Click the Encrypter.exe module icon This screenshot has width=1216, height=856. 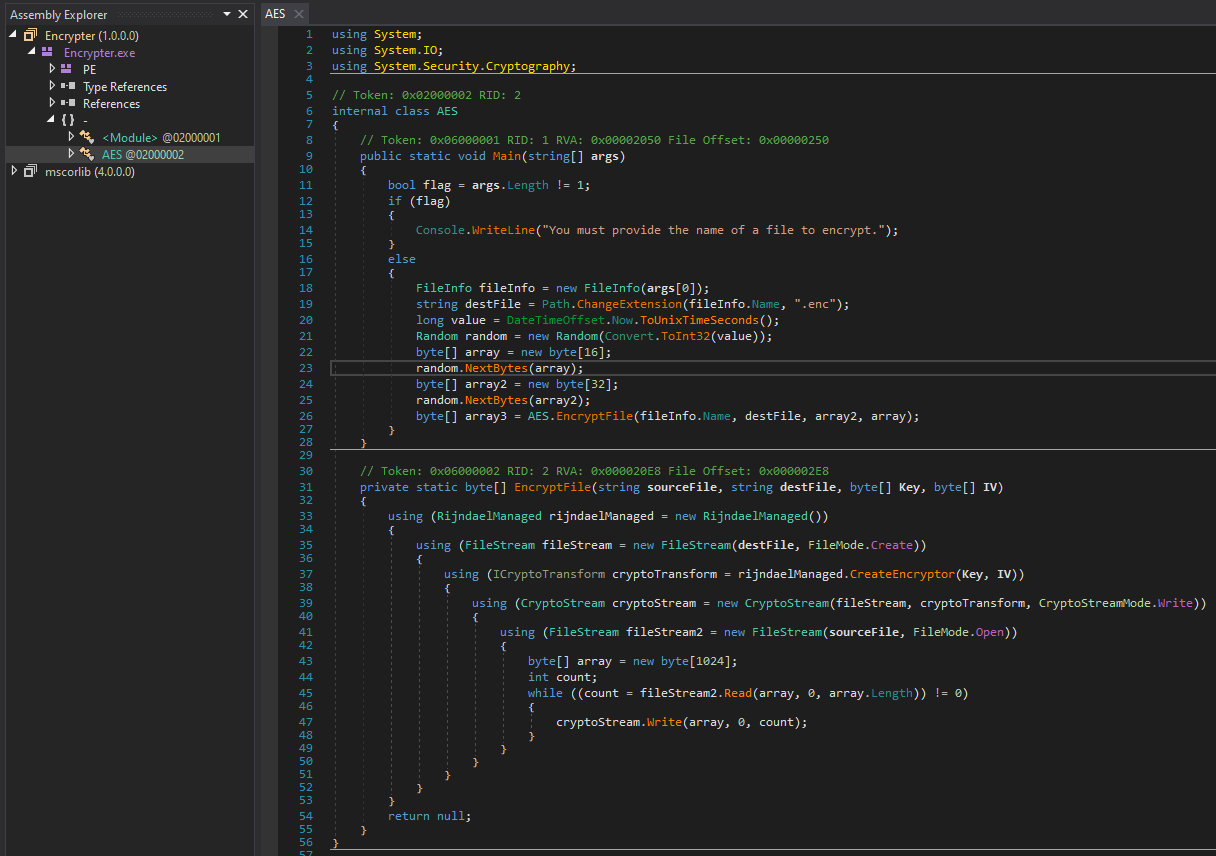[x=47, y=53]
